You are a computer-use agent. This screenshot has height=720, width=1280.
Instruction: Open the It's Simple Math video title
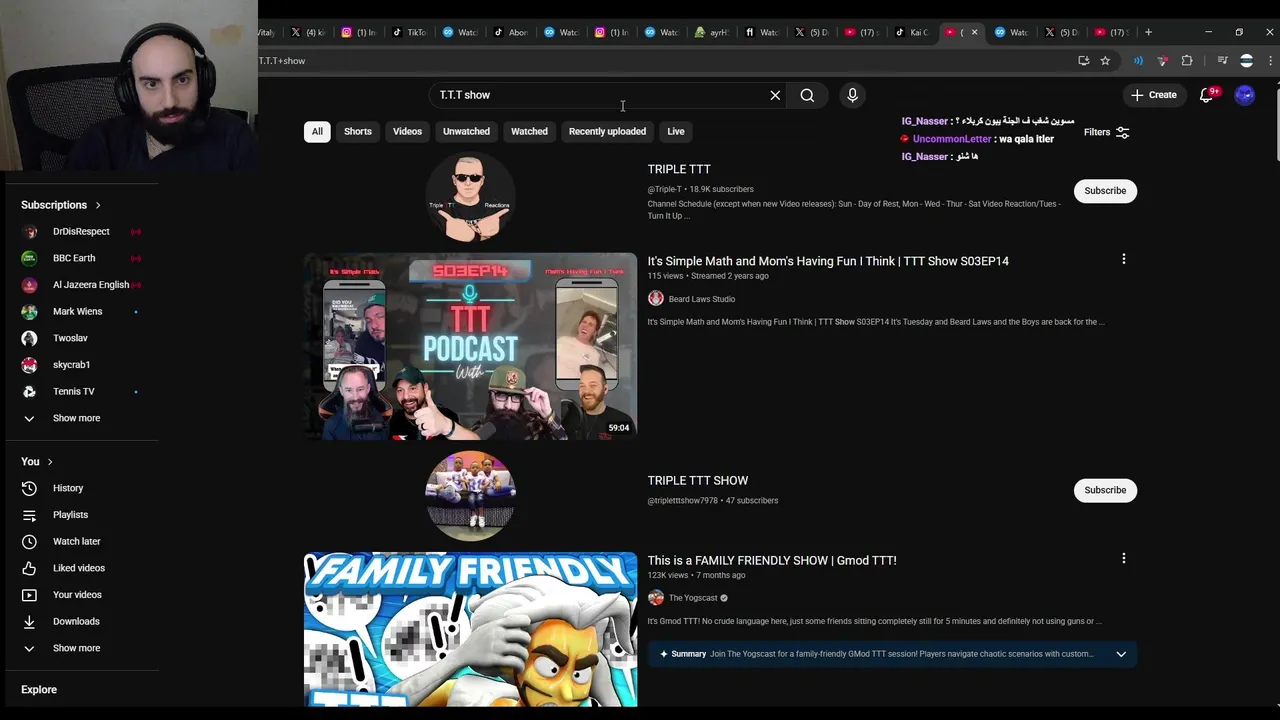coord(828,261)
